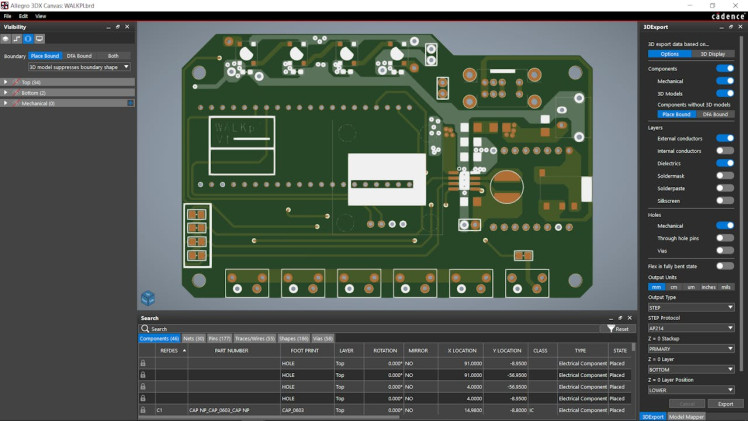
Task: Click the Export button
Action: (725, 404)
